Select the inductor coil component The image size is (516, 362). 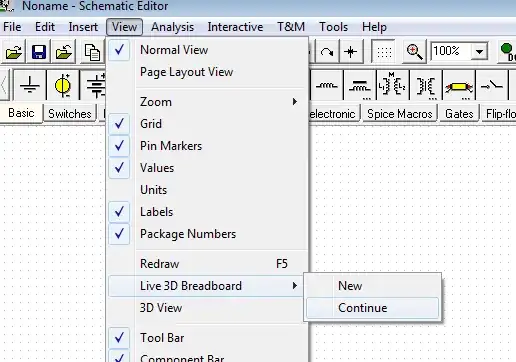[327, 86]
